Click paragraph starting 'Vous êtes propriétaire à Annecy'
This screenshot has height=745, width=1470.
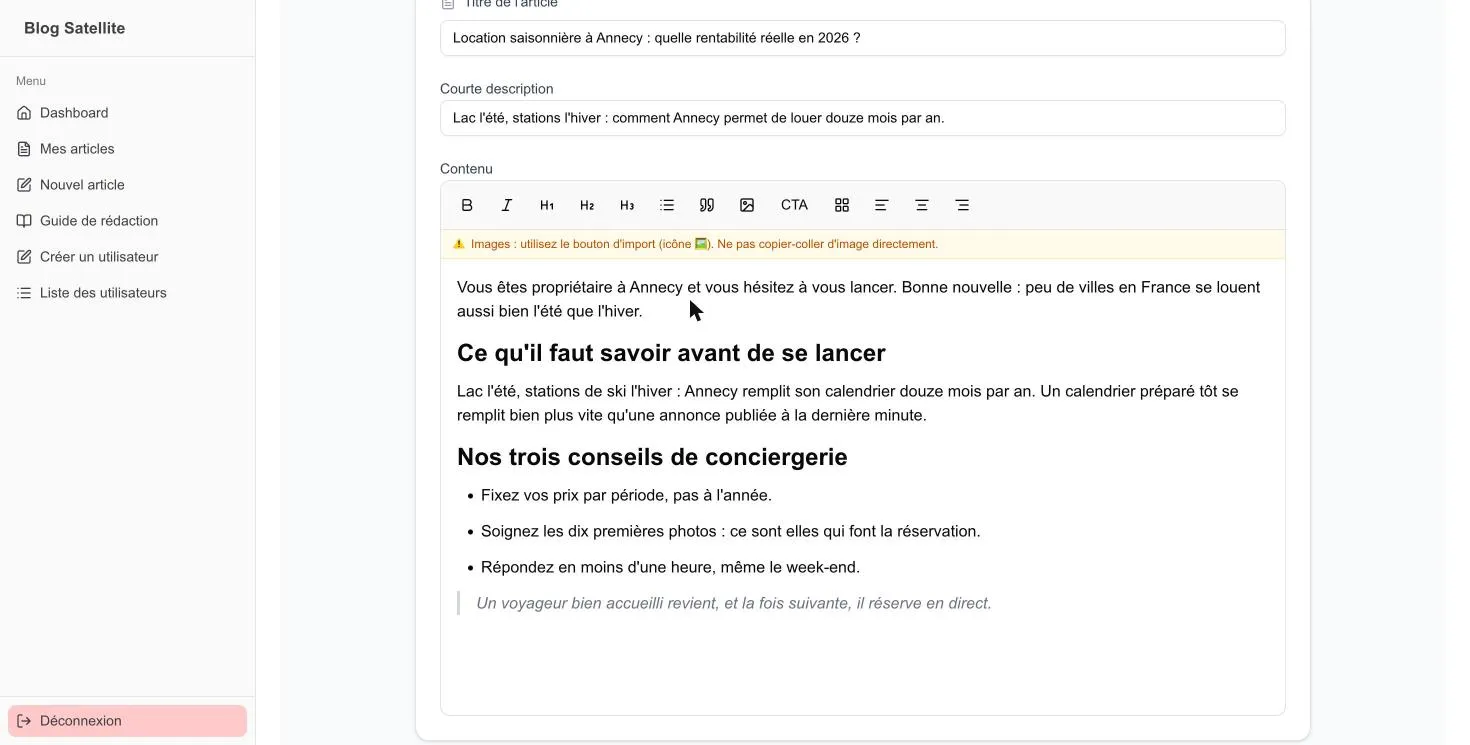pos(858,299)
